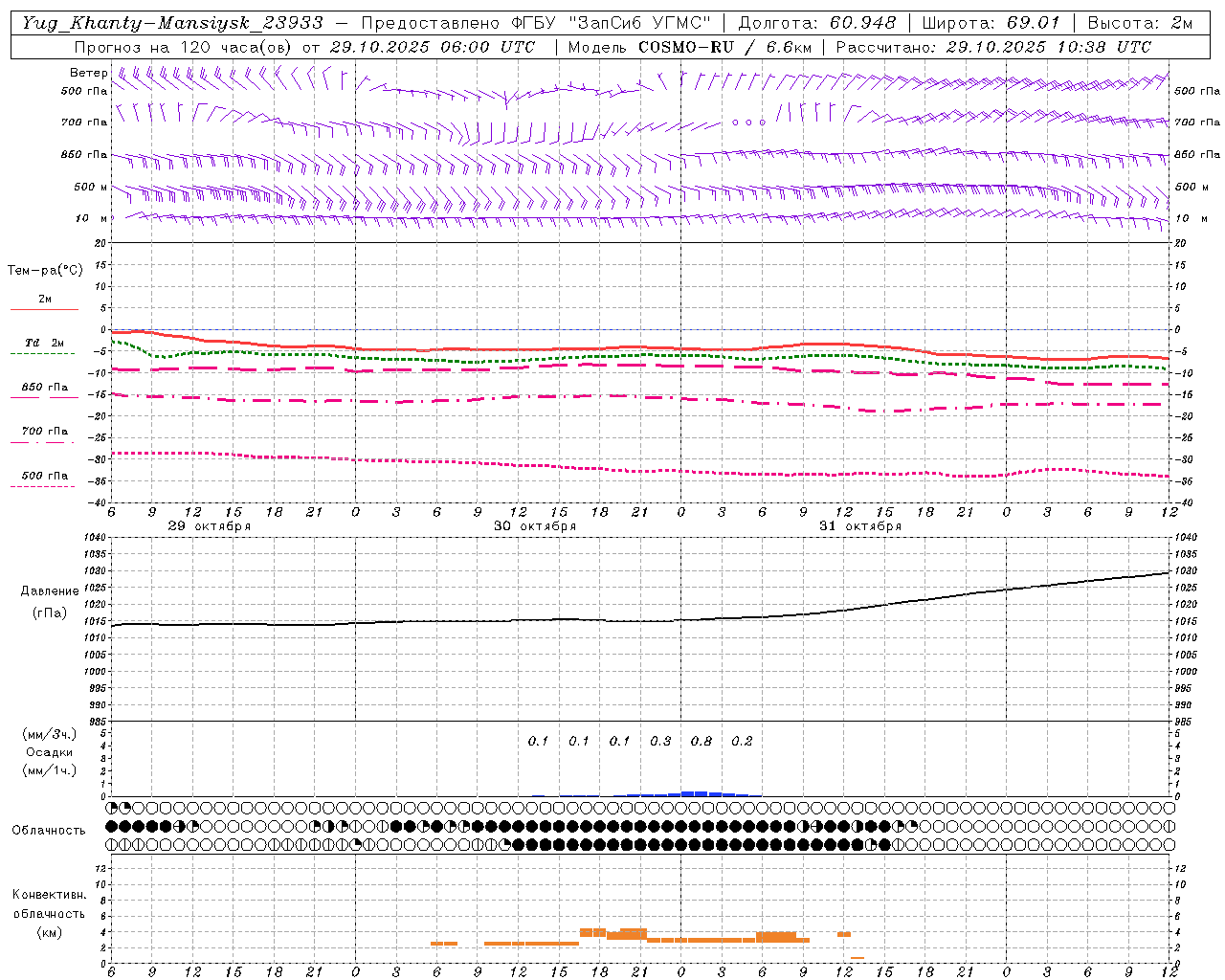Click the Облачность cloud cover label
The height and width of the screenshot is (980, 1225).
(49, 831)
